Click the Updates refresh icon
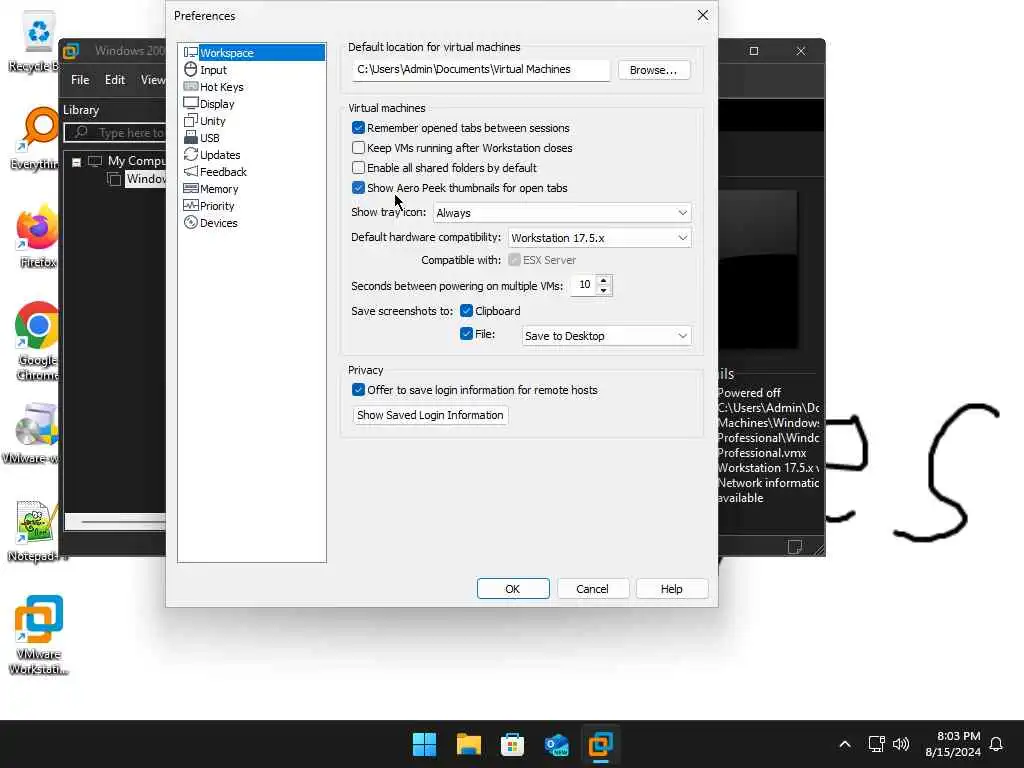 coord(191,154)
